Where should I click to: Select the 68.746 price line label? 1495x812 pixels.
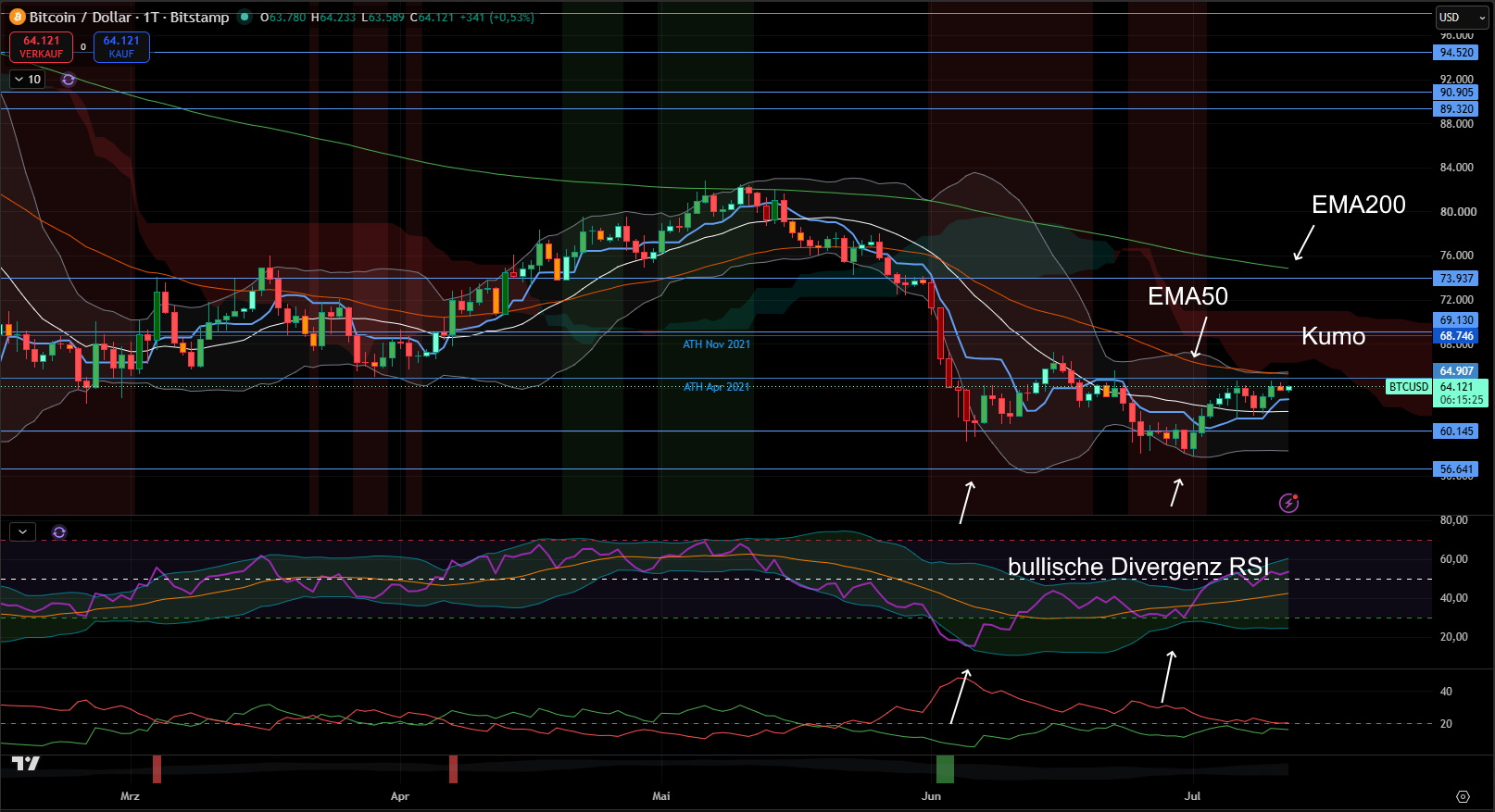[x=1456, y=336]
